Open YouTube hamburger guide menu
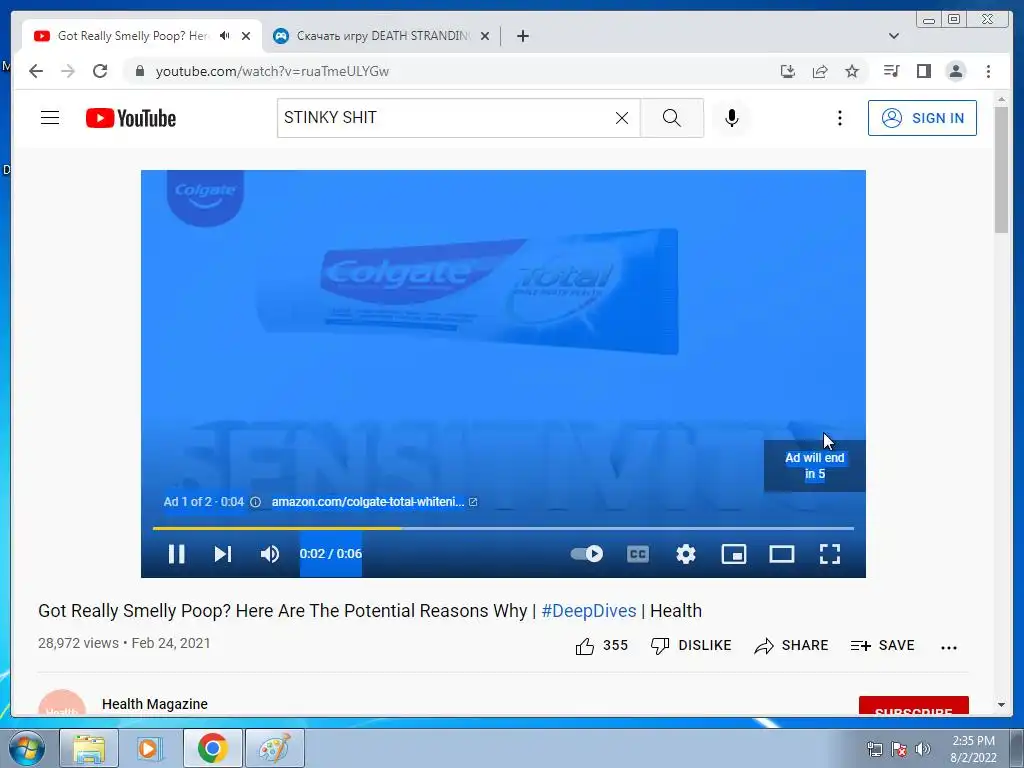 coord(50,118)
